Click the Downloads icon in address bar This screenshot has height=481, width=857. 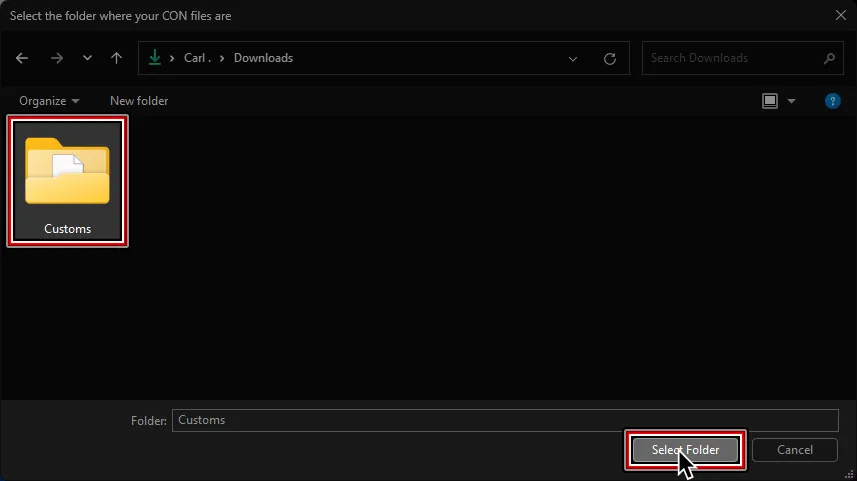coord(155,57)
